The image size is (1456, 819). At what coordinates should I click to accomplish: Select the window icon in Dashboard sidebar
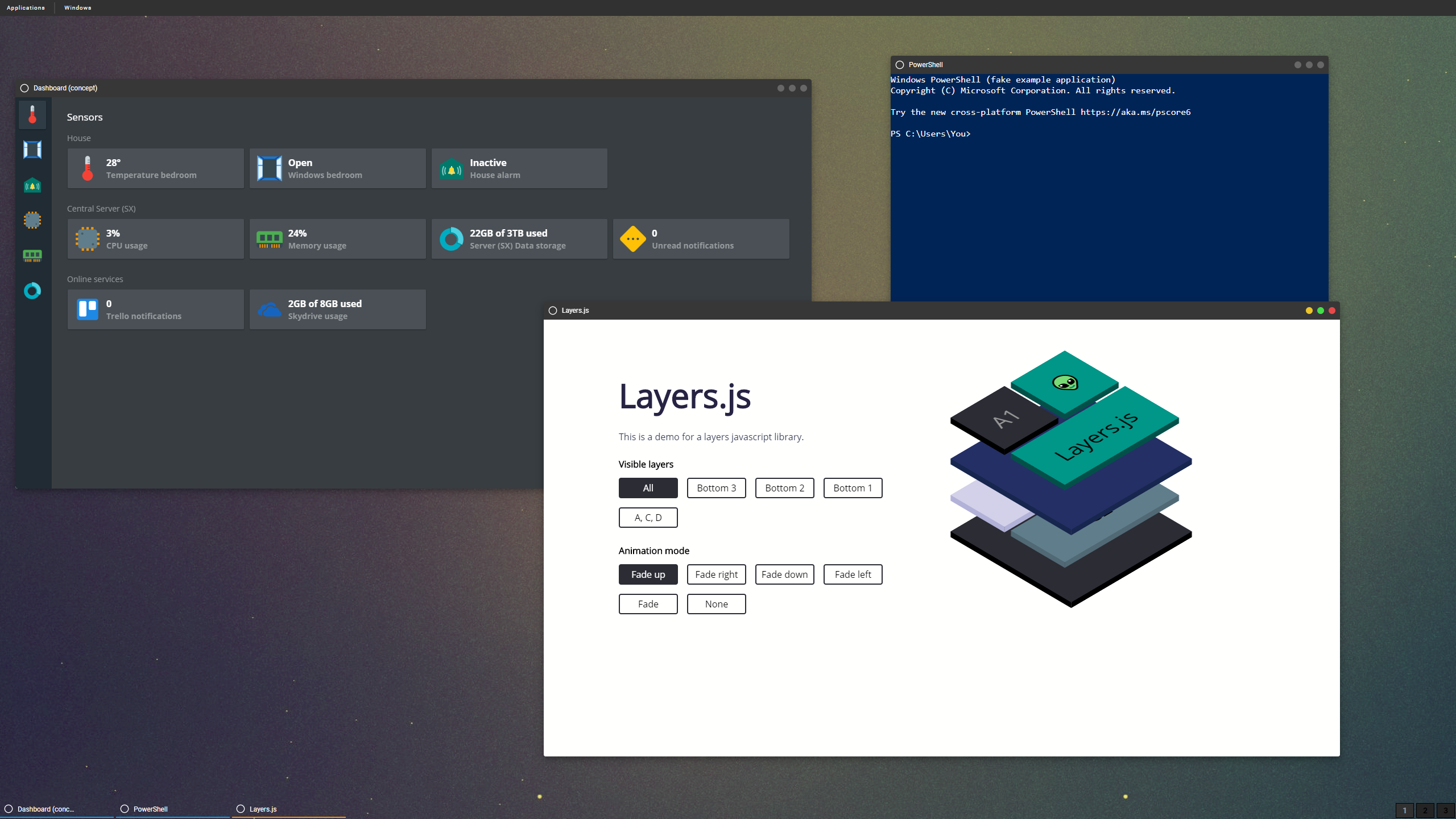point(32,150)
